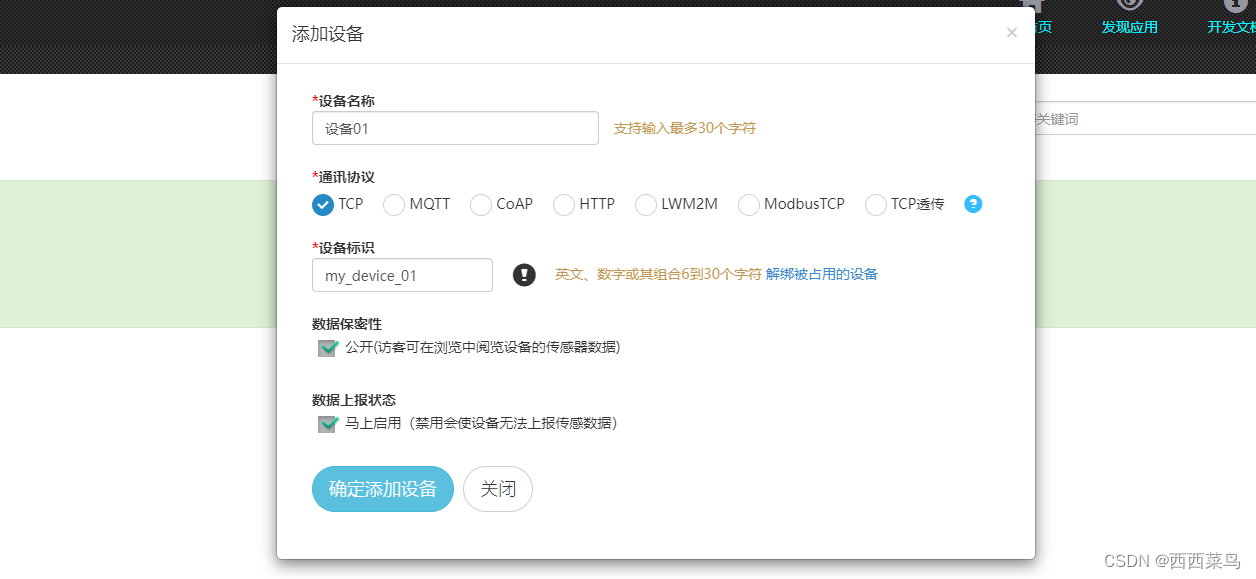Click the 设备标识 input field
The image size is (1256, 579).
coord(402,275)
